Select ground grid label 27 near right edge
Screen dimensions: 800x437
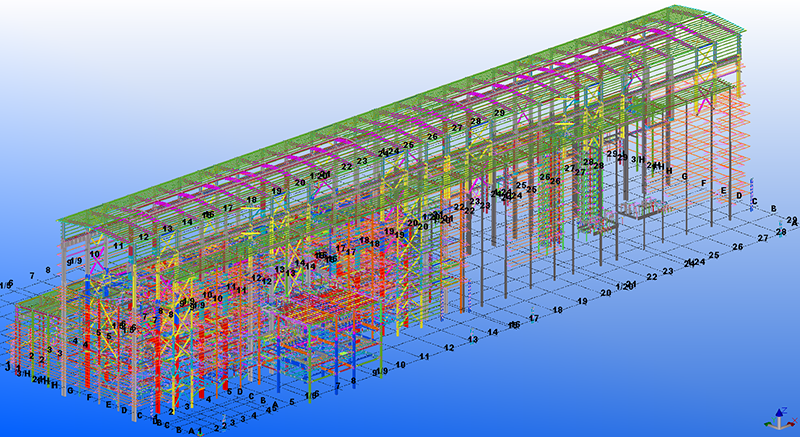tap(763, 239)
